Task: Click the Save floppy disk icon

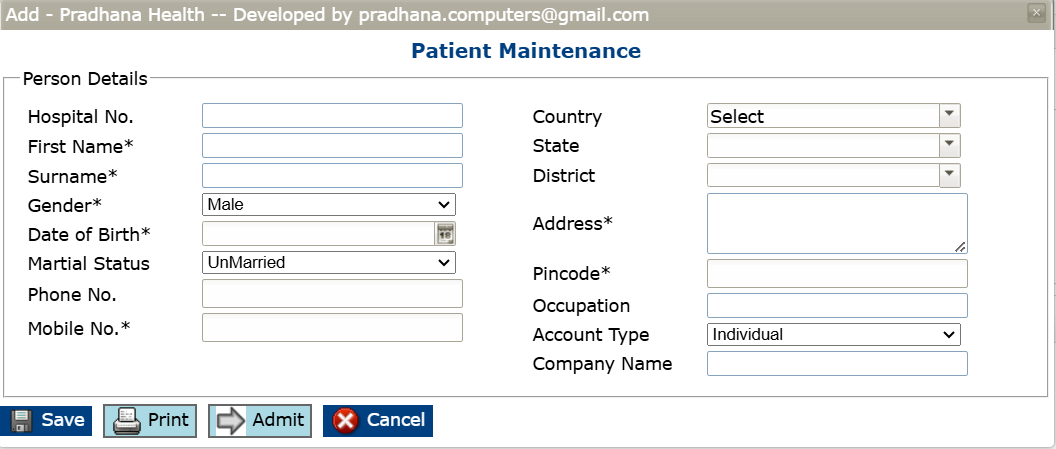Action: [22, 421]
